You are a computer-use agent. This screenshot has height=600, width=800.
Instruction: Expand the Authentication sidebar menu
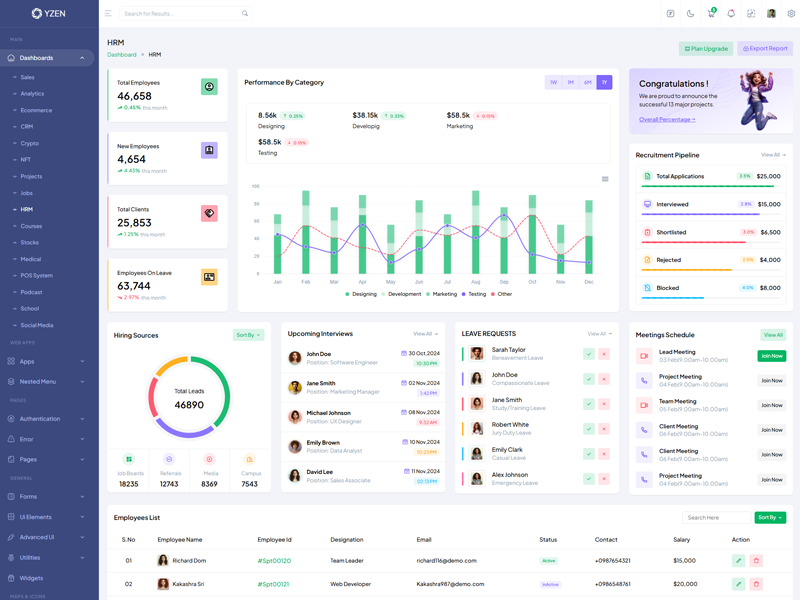pyautogui.click(x=48, y=419)
